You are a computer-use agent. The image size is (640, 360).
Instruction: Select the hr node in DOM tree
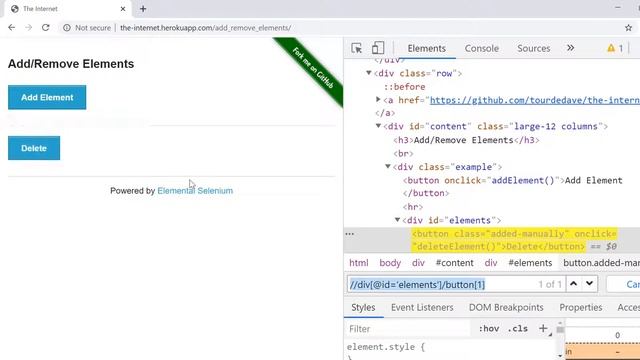click(x=413, y=207)
